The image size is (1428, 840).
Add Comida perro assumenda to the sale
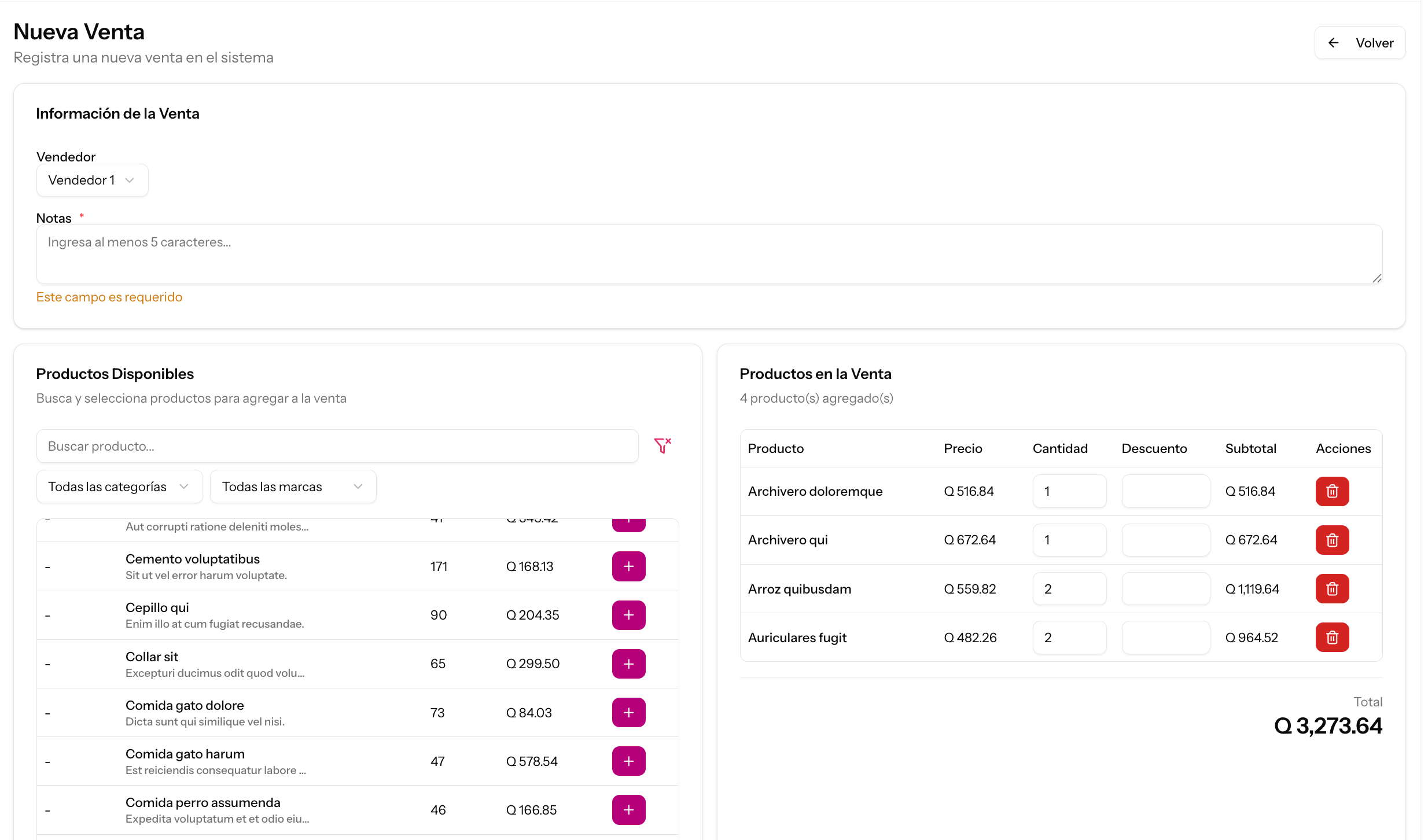coord(628,809)
